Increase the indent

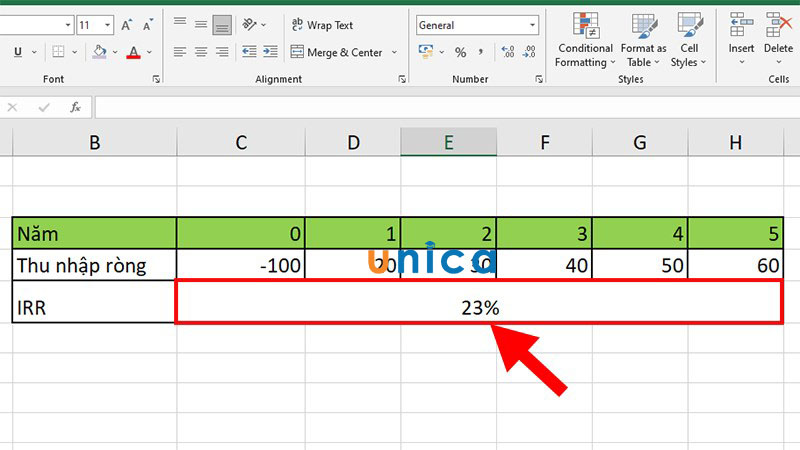click(270, 52)
